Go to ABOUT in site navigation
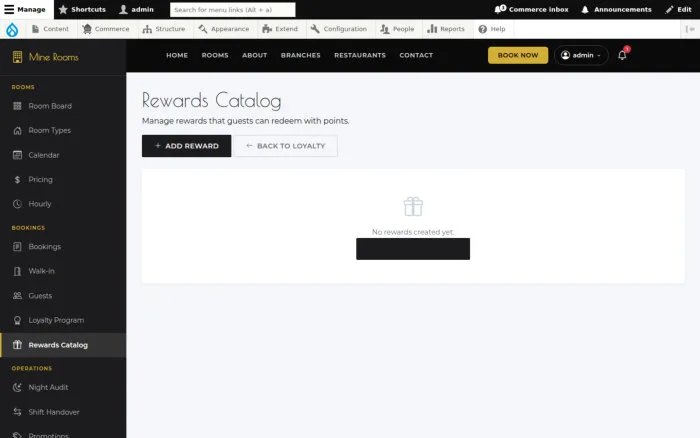 254,55
